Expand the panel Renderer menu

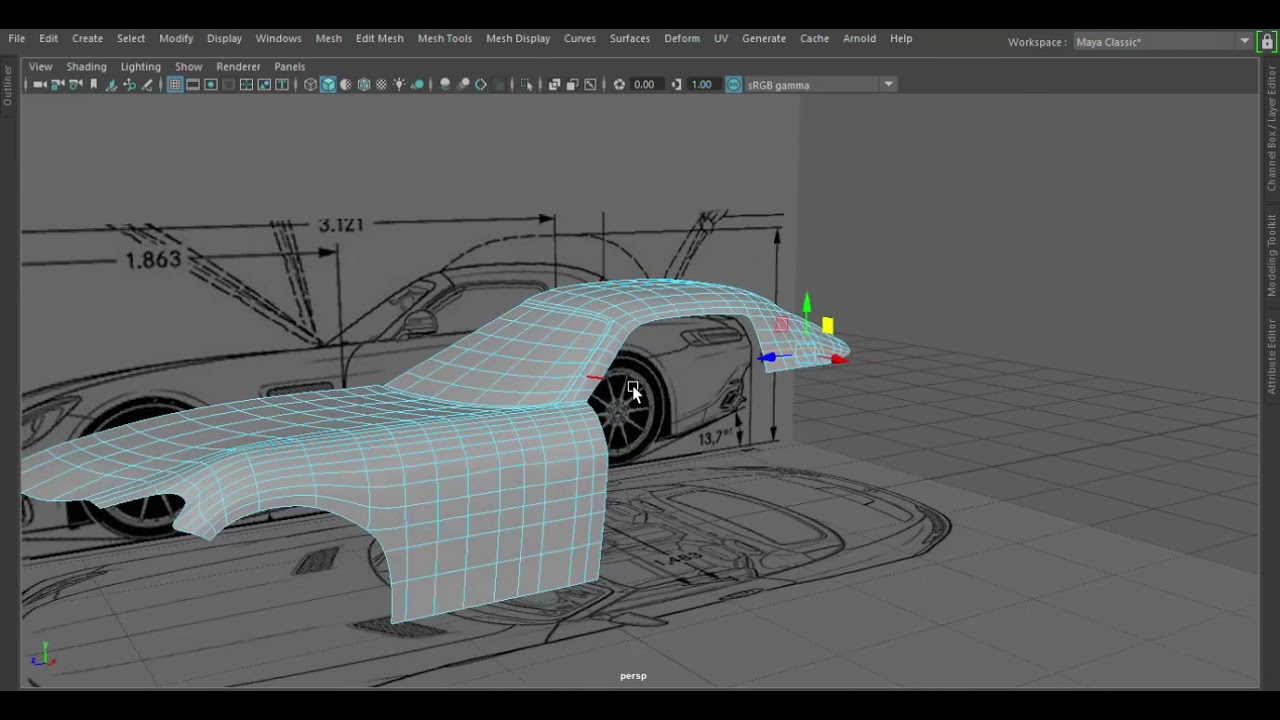pos(238,66)
